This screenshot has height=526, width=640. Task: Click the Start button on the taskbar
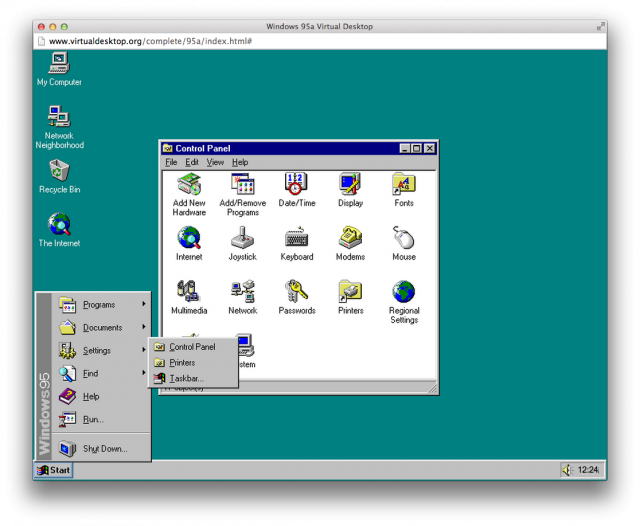(x=54, y=470)
